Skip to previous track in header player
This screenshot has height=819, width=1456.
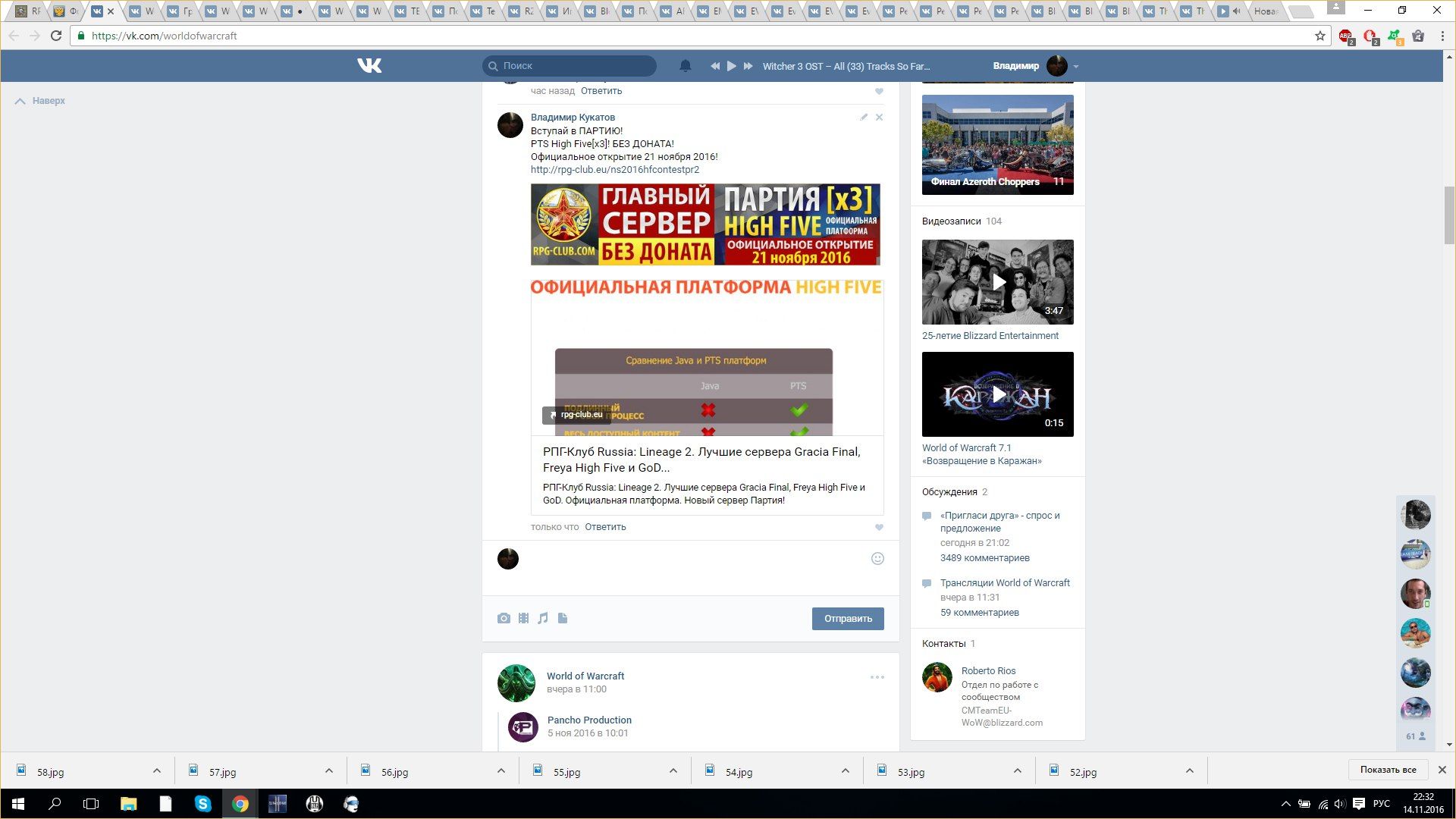714,66
